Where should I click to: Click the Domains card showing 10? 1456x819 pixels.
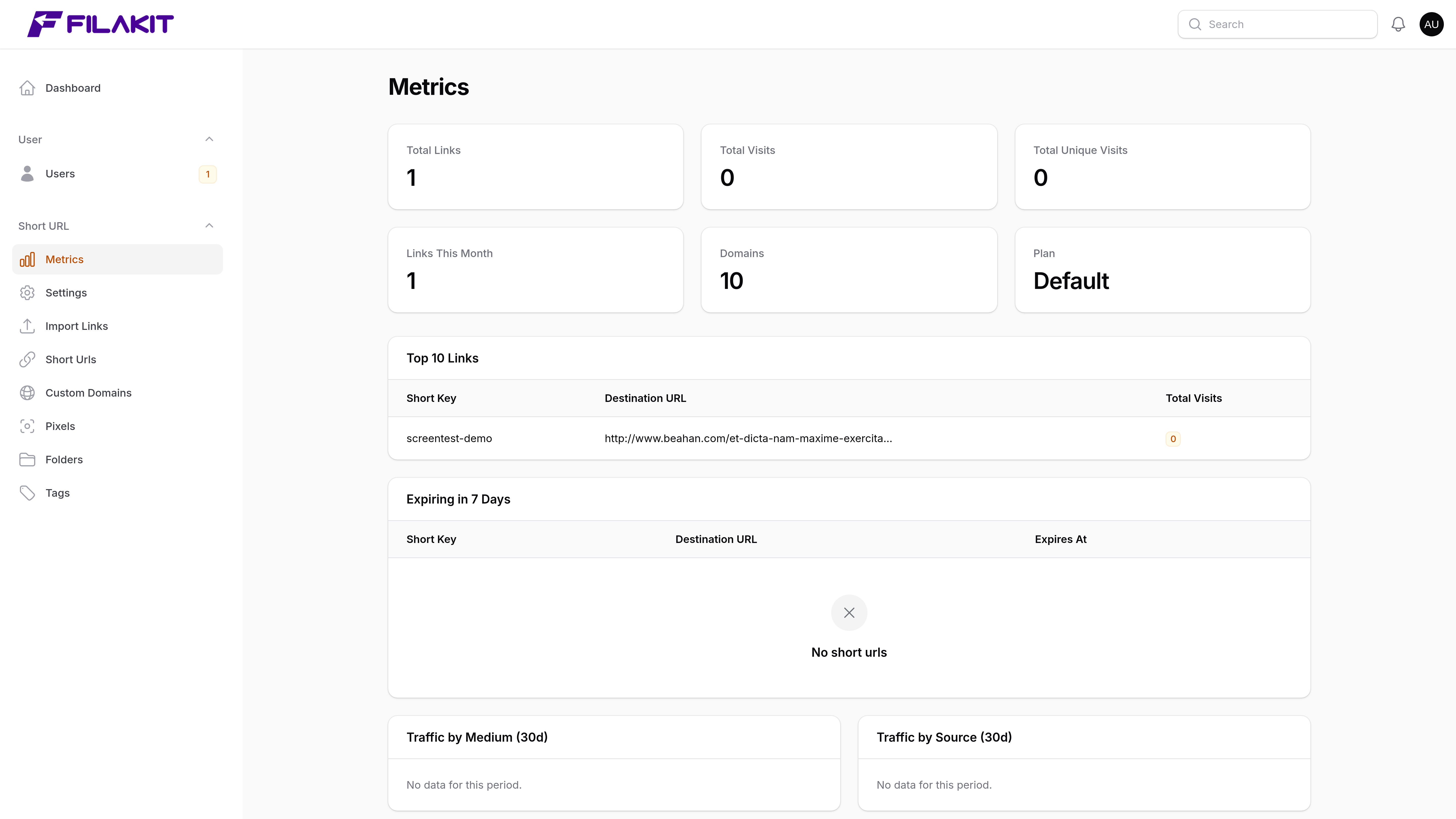849,270
